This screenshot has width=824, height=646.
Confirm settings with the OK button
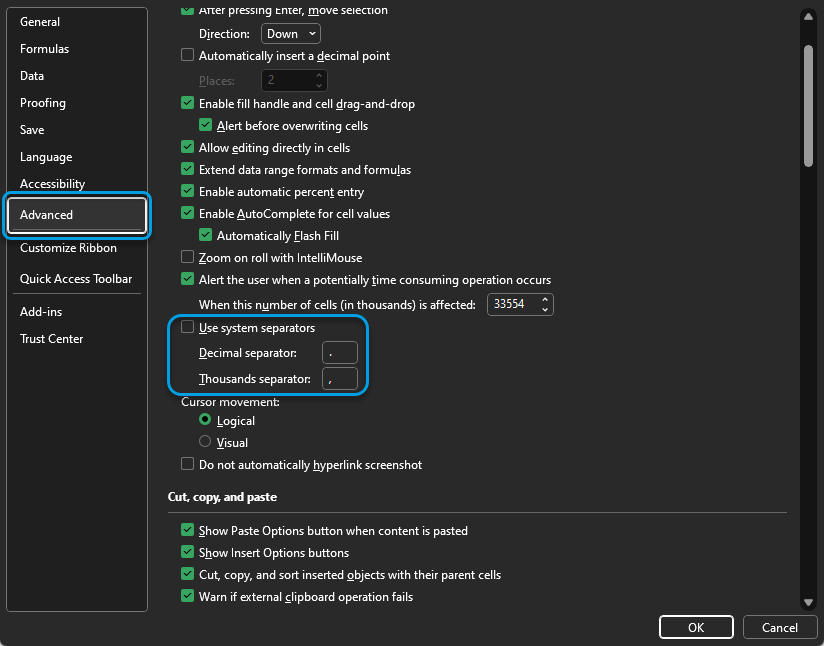696,627
